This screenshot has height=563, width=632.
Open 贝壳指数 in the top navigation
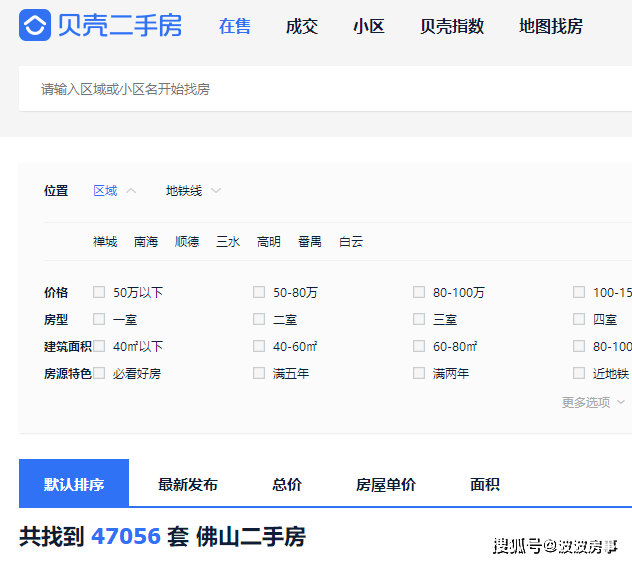click(452, 26)
